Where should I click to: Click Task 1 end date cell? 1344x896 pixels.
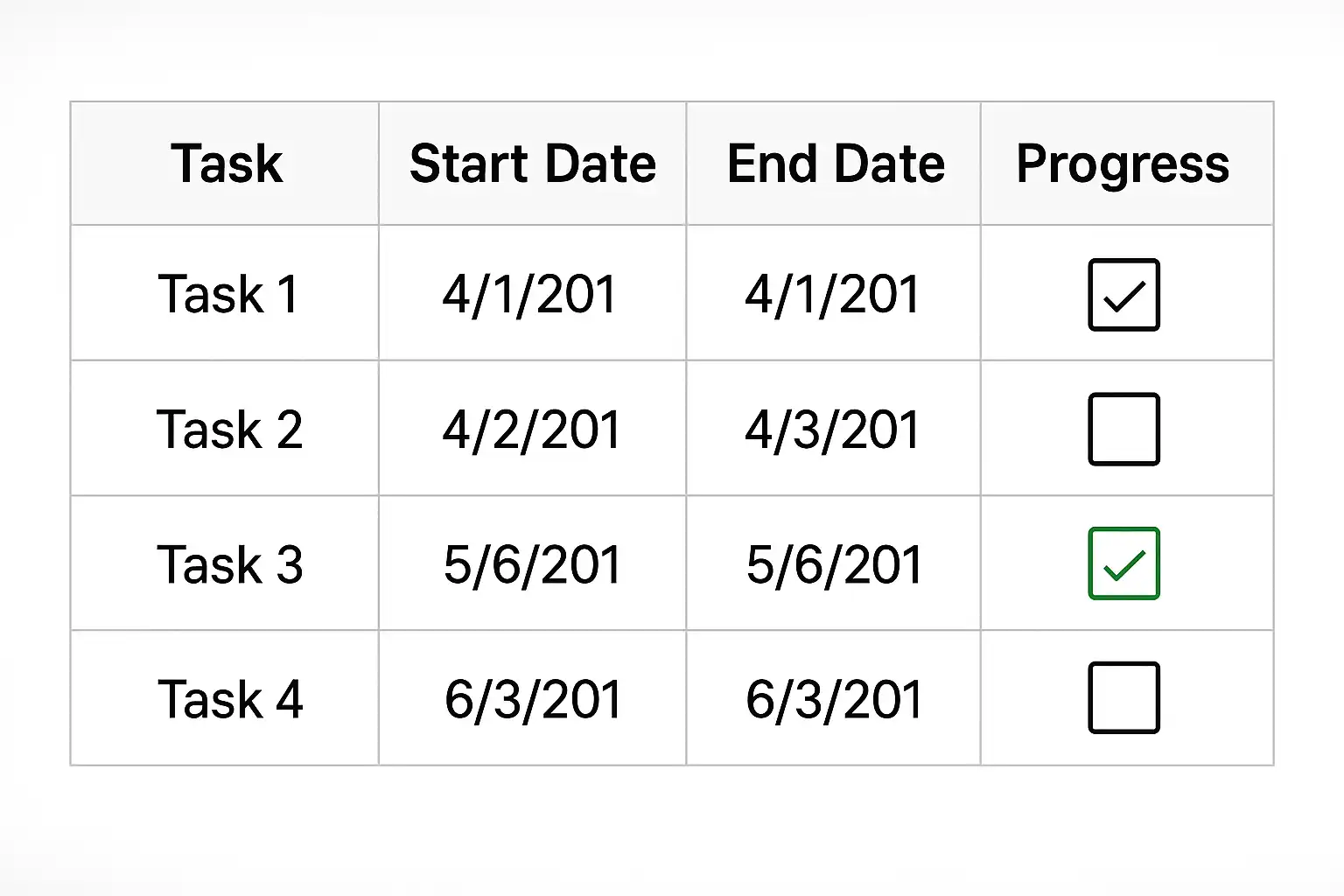pyautogui.click(x=832, y=294)
